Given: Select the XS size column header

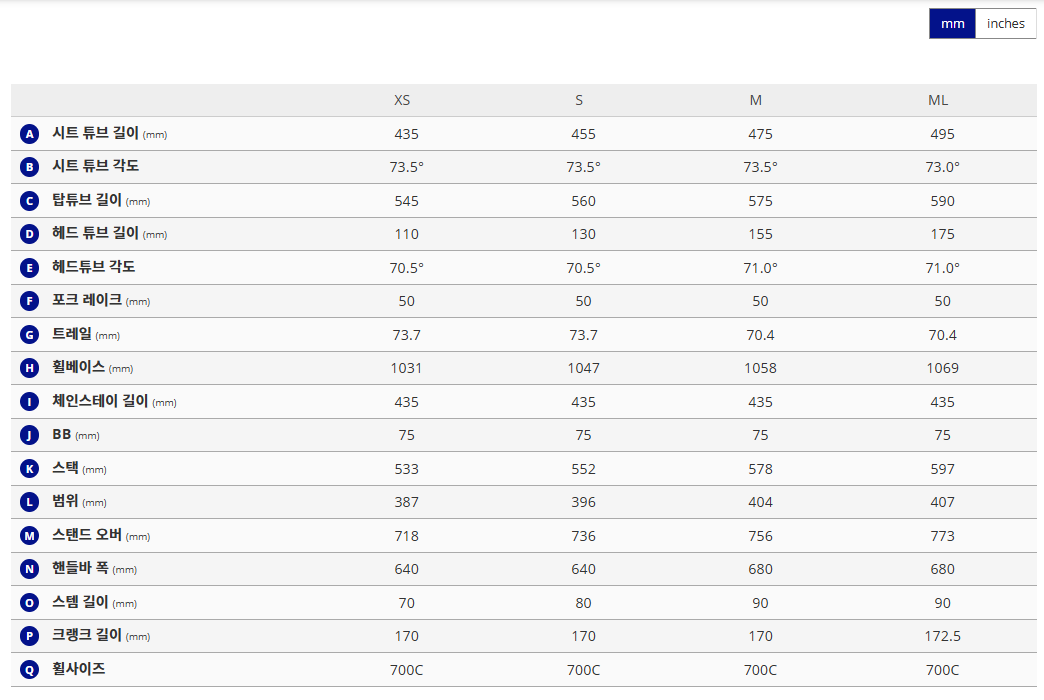Looking at the screenshot, I should click(402, 100).
